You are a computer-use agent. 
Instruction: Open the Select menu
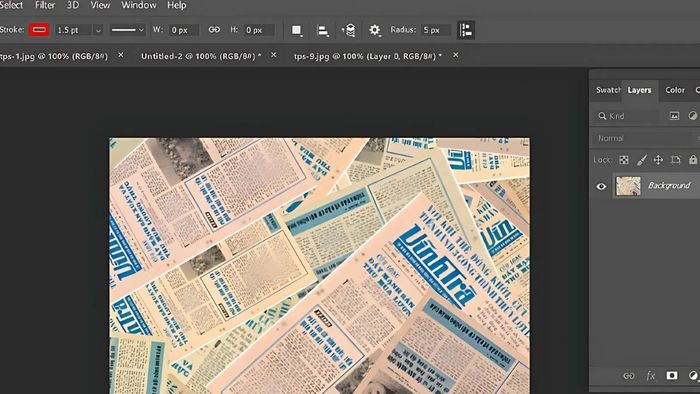click(x=11, y=5)
